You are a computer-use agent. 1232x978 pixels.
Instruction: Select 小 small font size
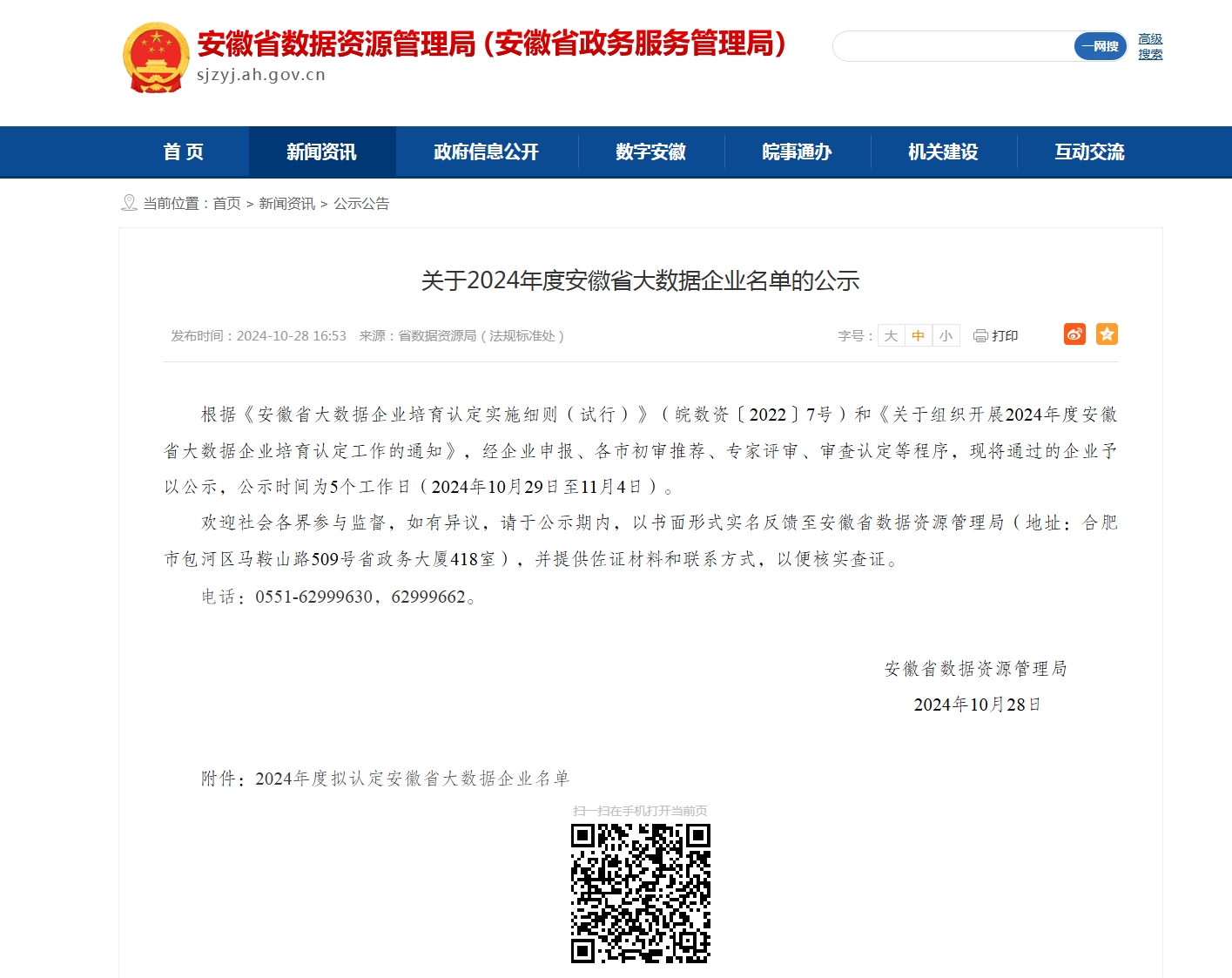pyautogui.click(x=946, y=335)
